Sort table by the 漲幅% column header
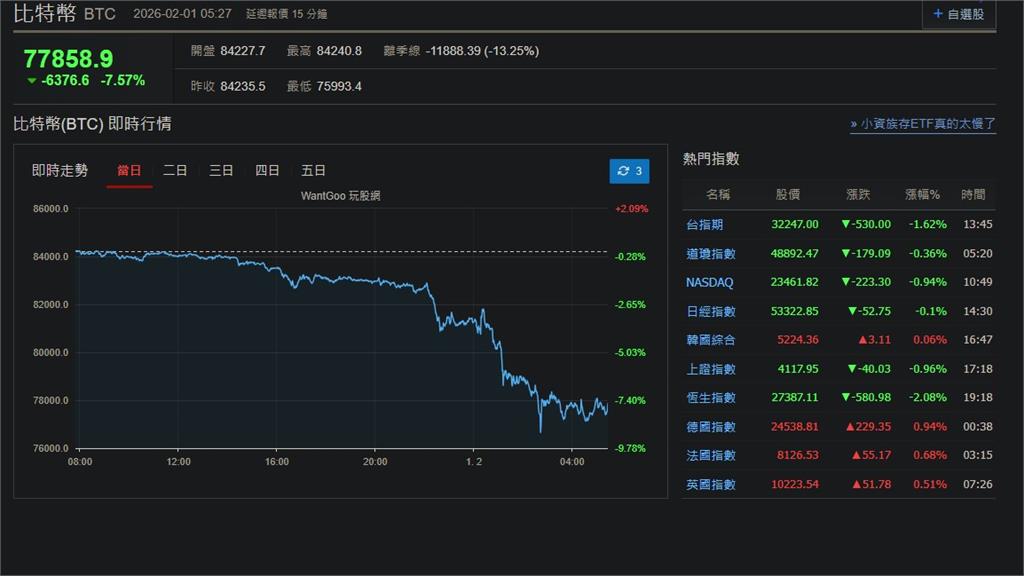The width and height of the screenshot is (1024, 576). coord(922,194)
